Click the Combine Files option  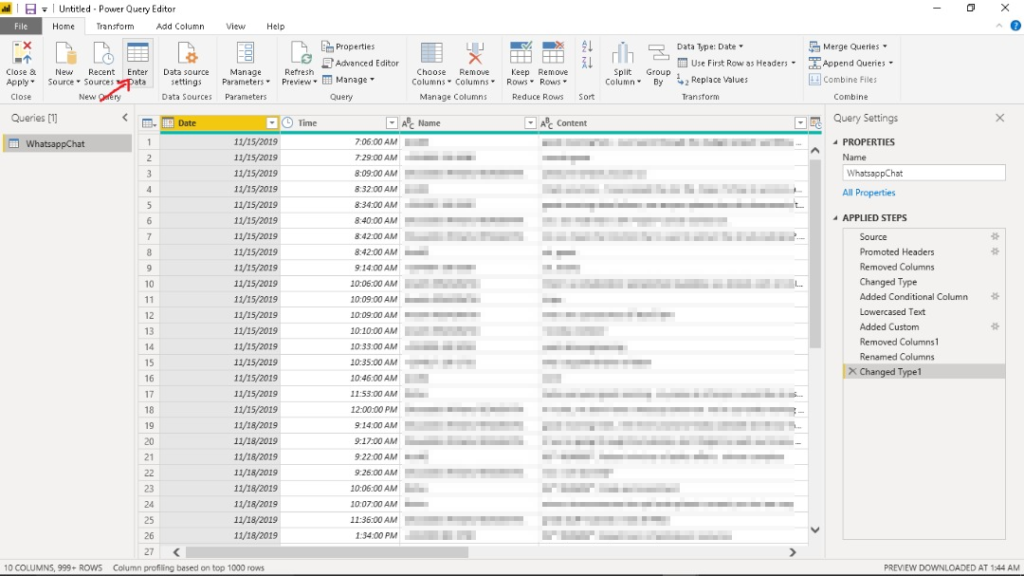(x=843, y=80)
